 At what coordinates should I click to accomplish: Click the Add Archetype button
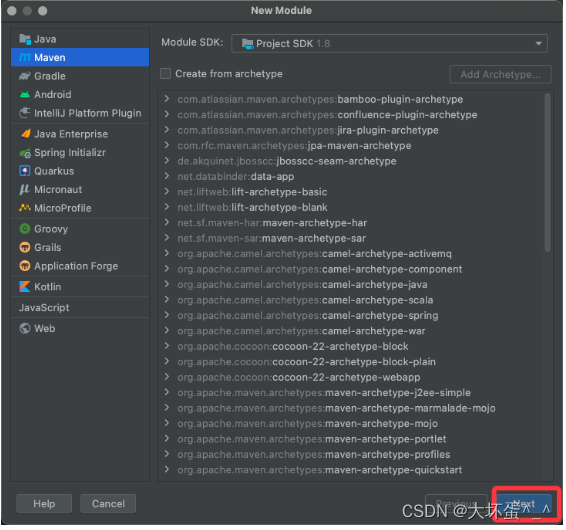[500, 74]
